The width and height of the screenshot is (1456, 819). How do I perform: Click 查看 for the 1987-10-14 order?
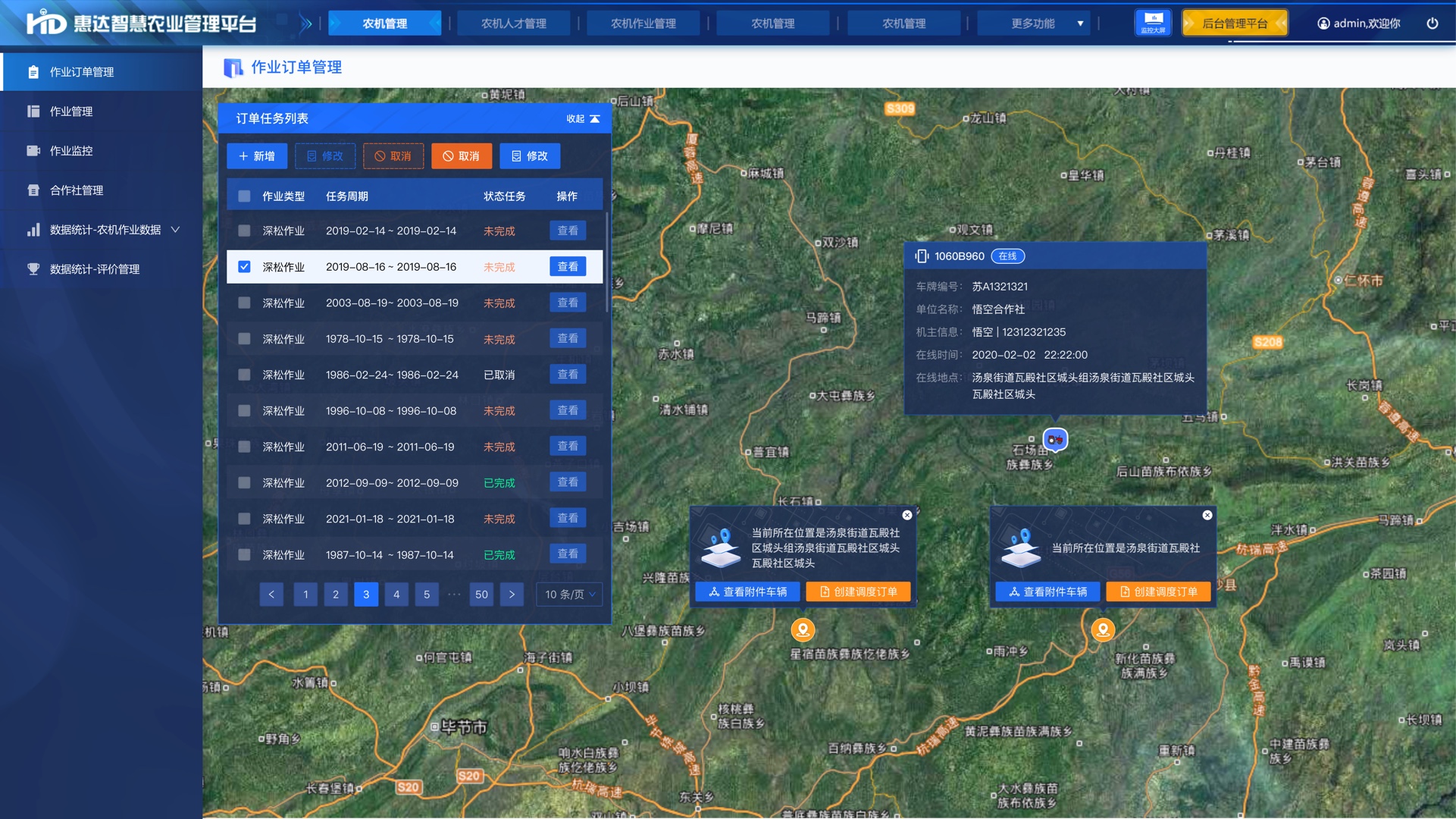[x=568, y=554]
